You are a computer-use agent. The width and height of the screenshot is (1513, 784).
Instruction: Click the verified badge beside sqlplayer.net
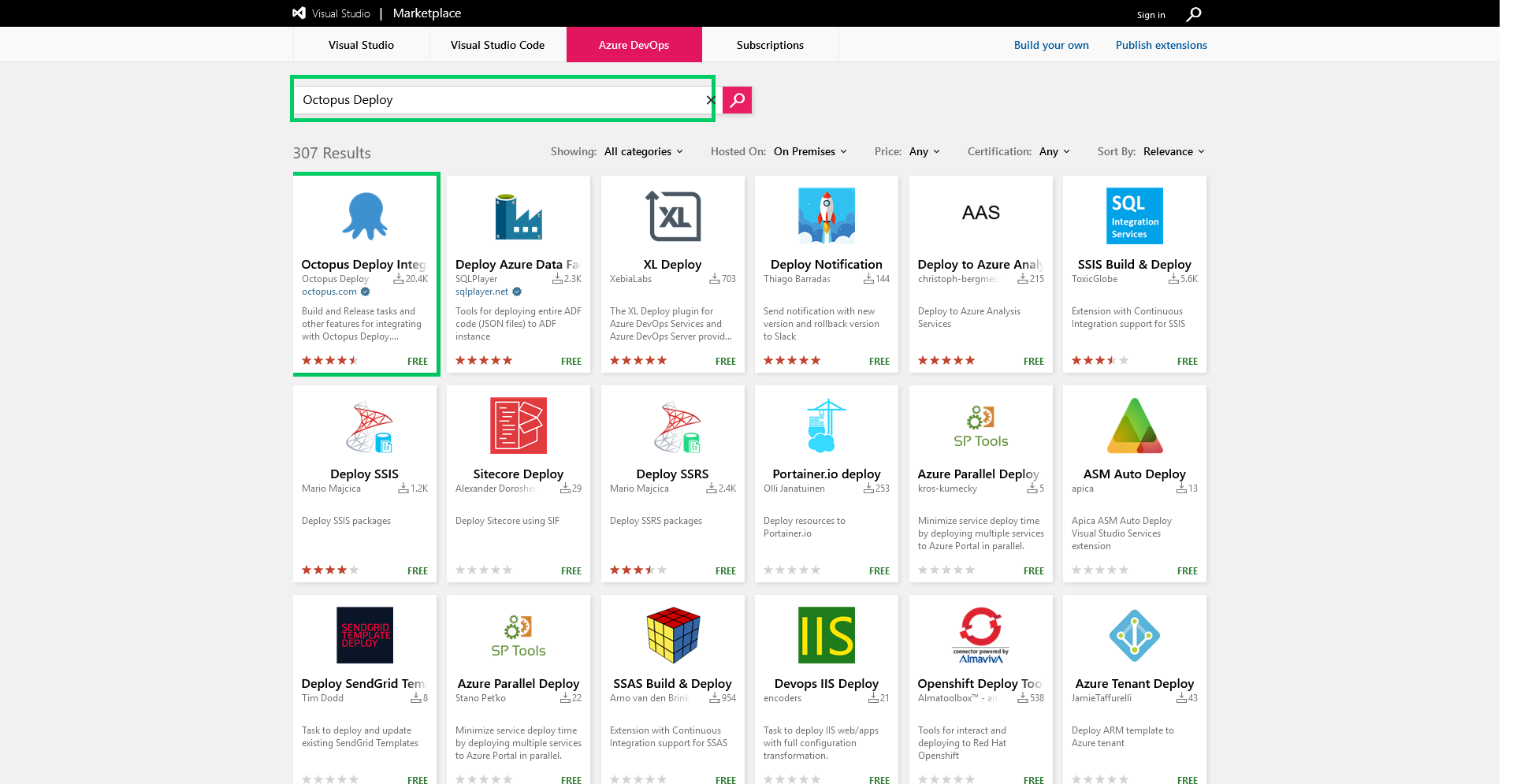point(517,292)
